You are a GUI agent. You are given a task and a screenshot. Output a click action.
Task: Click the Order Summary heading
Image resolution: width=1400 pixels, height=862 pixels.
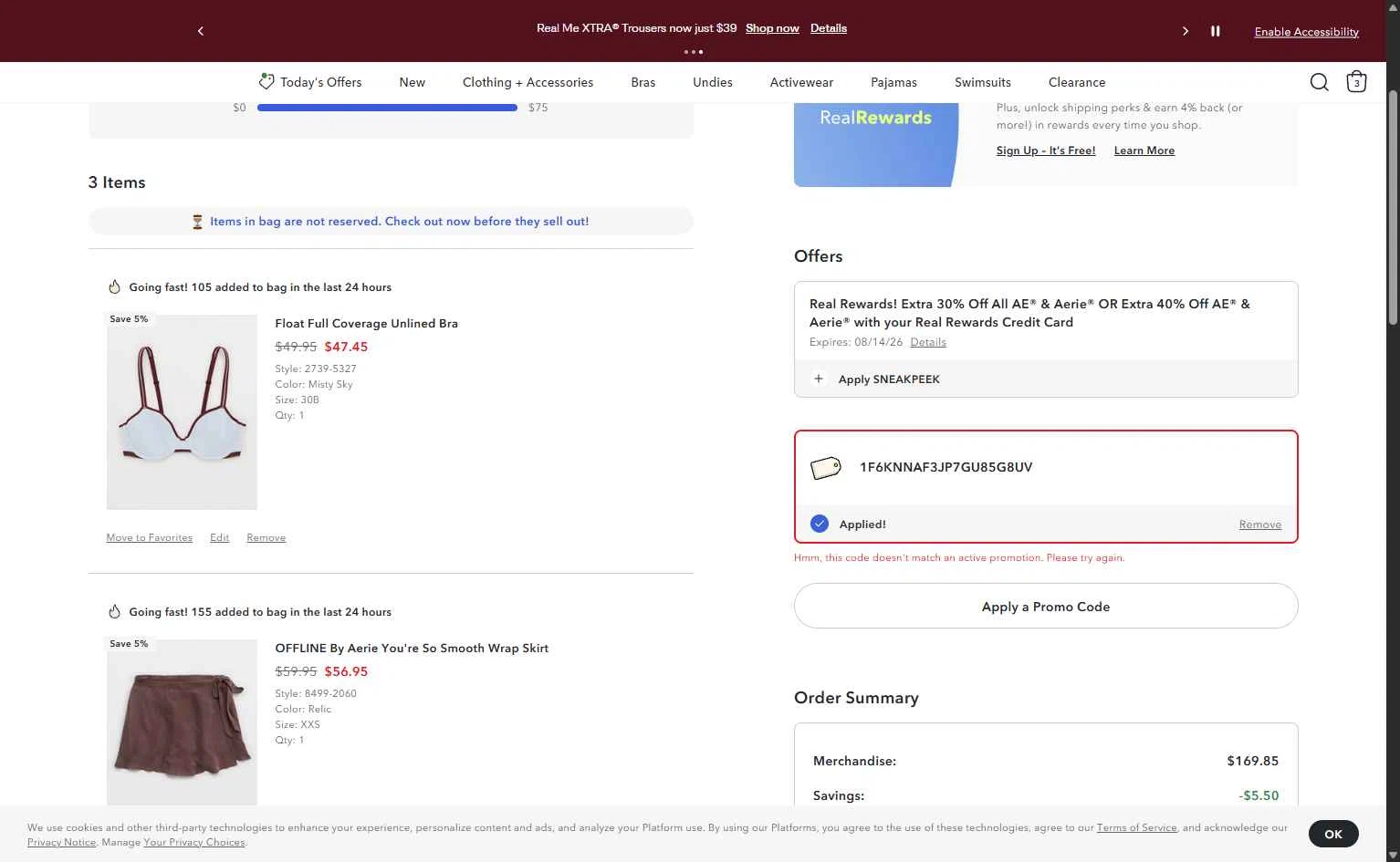coord(856,698)
